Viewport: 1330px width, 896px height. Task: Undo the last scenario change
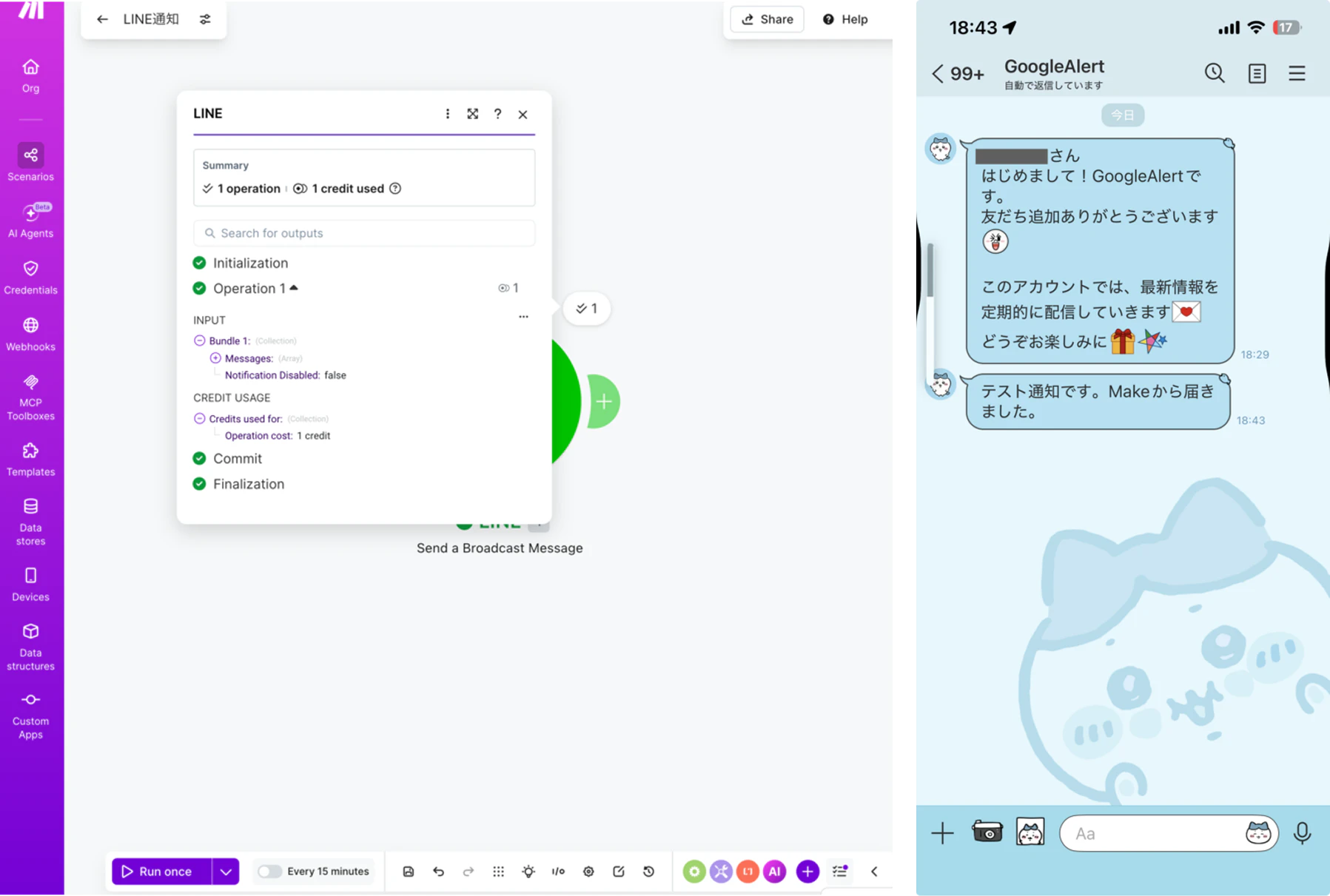click(438, 872)
